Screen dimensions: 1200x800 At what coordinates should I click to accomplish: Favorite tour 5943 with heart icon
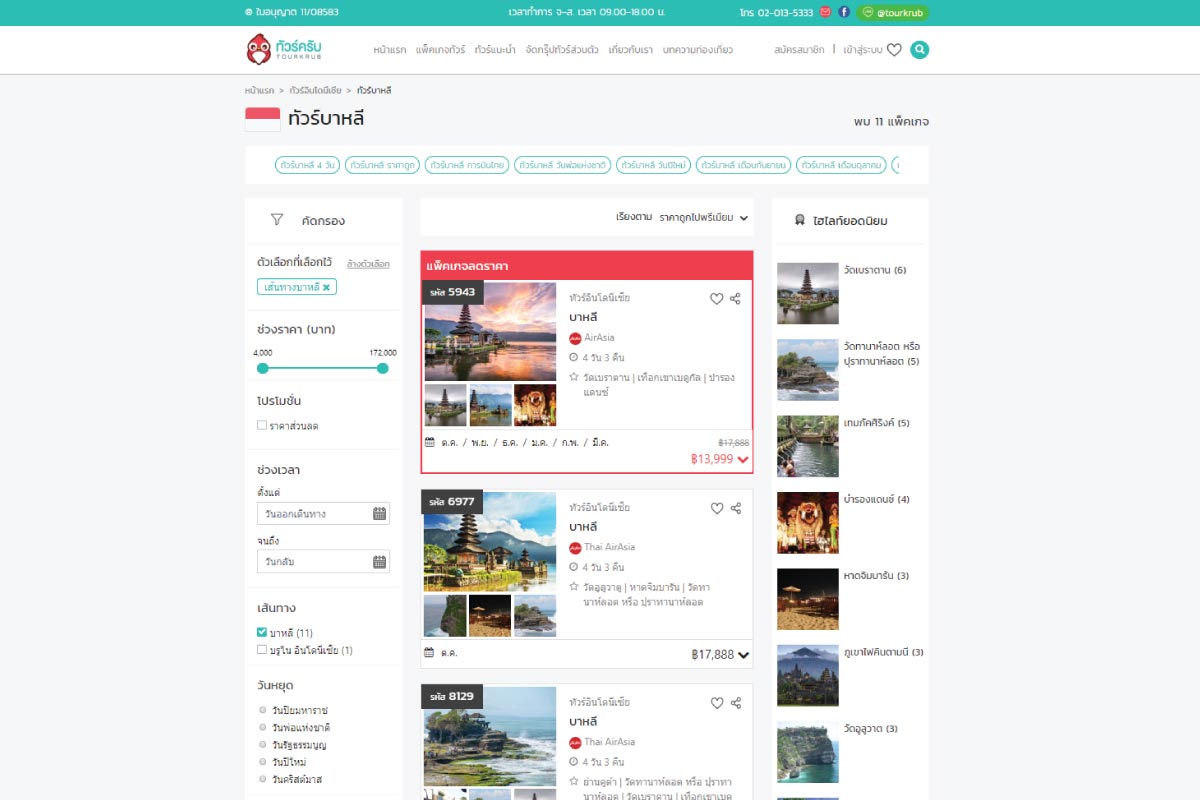(716, 298)
